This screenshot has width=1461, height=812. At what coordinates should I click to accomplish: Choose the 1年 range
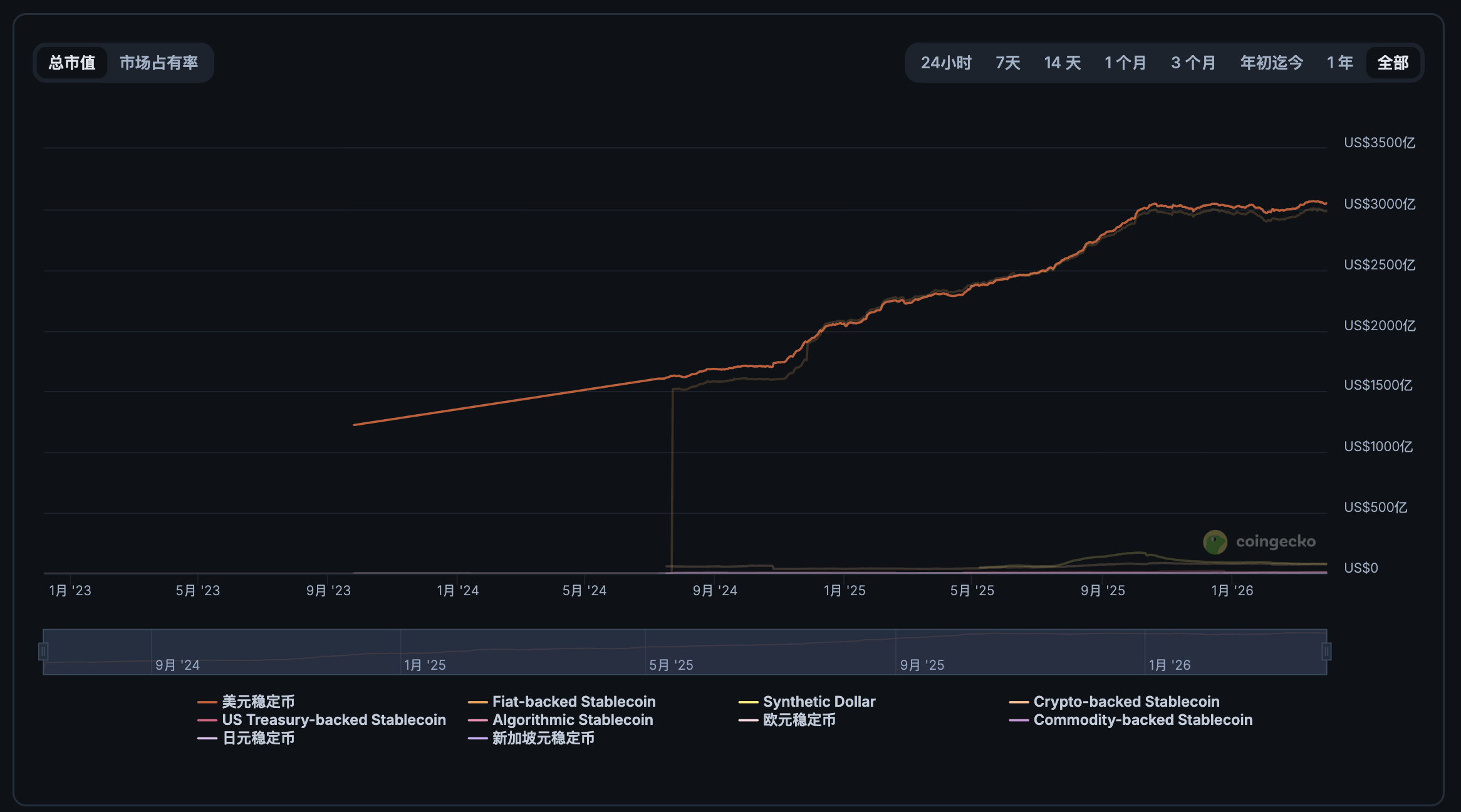(x=1340, y=63)
